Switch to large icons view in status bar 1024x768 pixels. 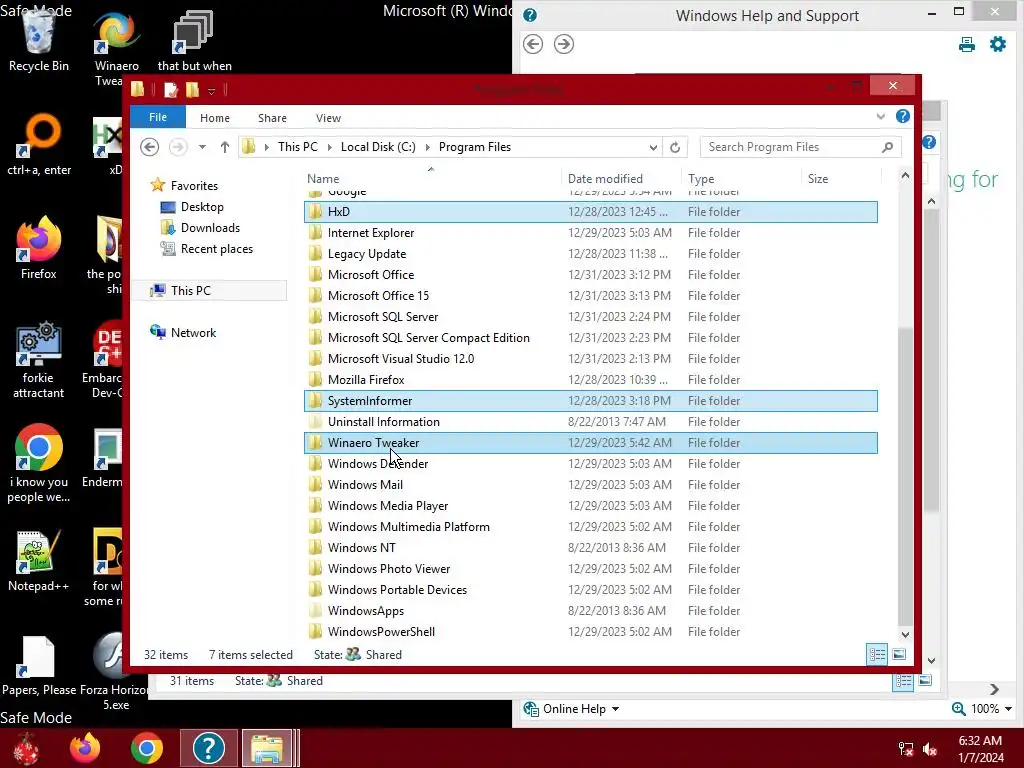pyautogui.click(x=899, y=654)
